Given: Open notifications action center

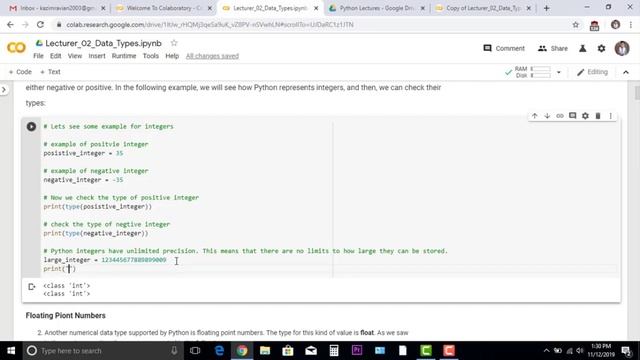Looking at the screenshot, I should click(626, 351).
